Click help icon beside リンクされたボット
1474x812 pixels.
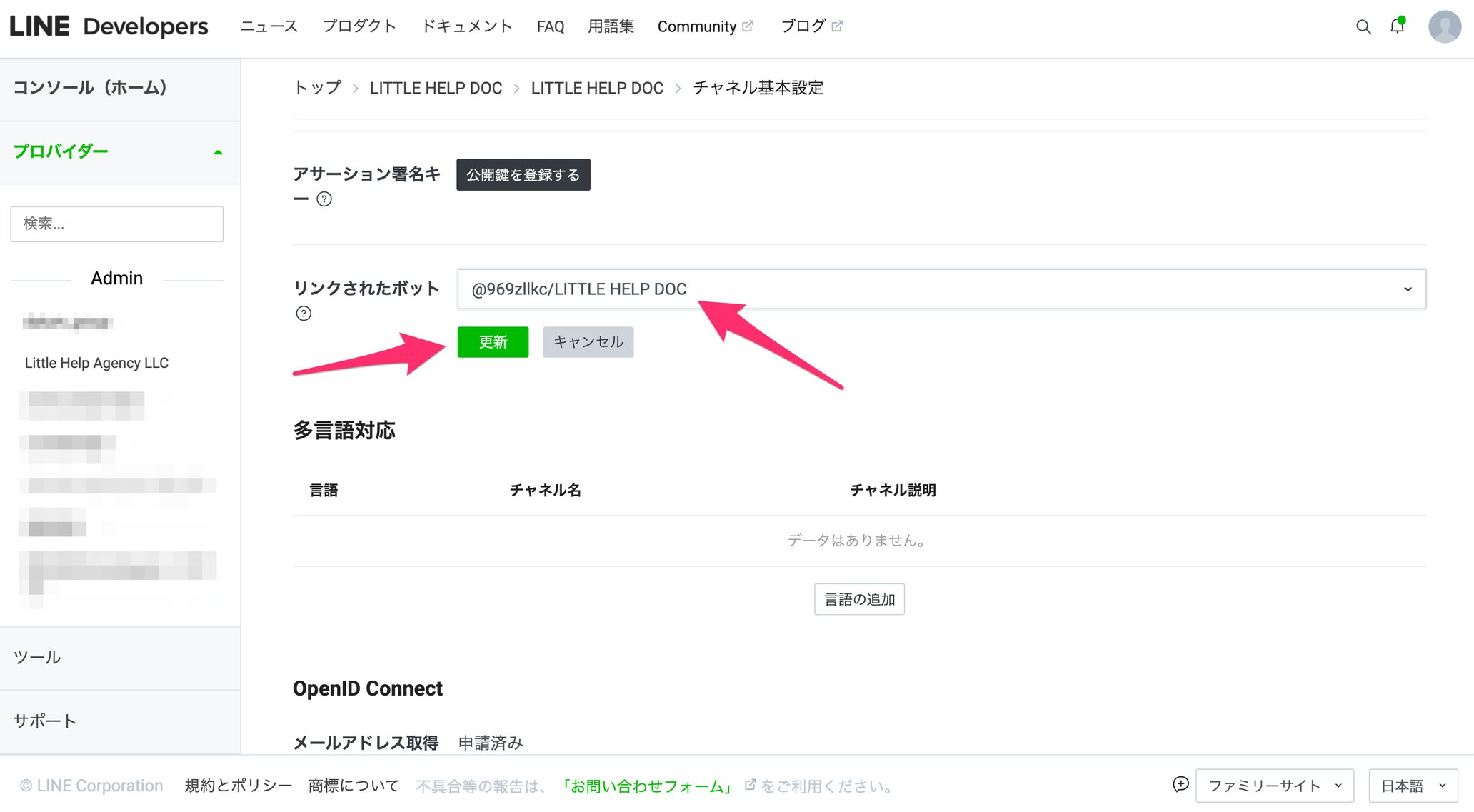tap(303, 314)
